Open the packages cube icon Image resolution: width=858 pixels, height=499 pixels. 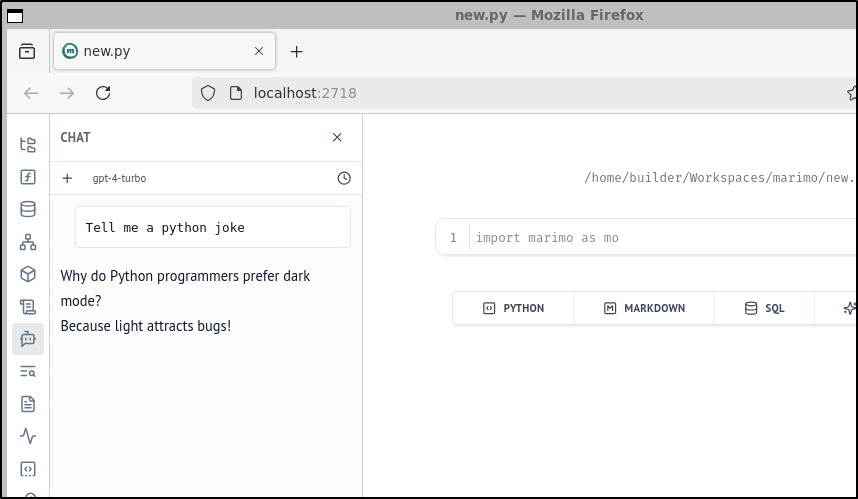coord(28,274)
